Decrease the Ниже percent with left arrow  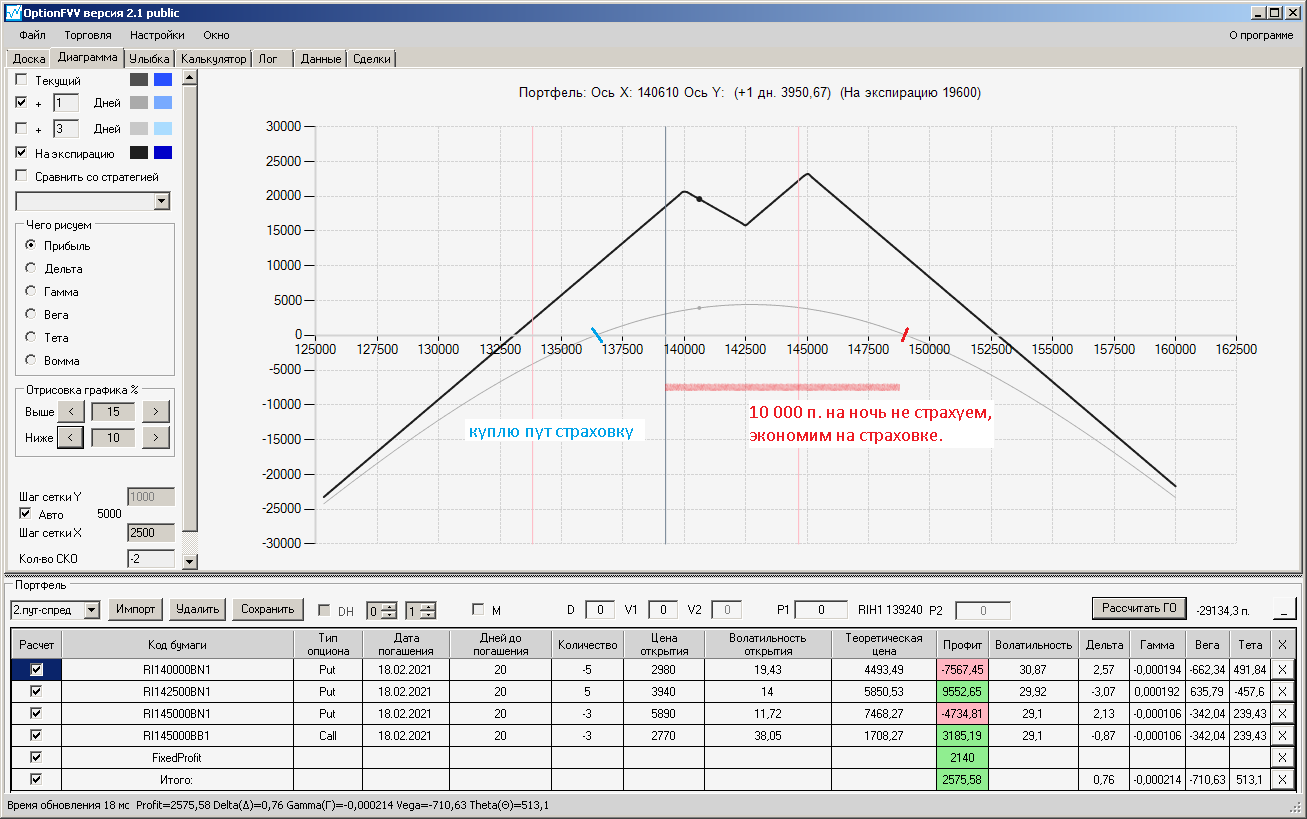[71, 437]
